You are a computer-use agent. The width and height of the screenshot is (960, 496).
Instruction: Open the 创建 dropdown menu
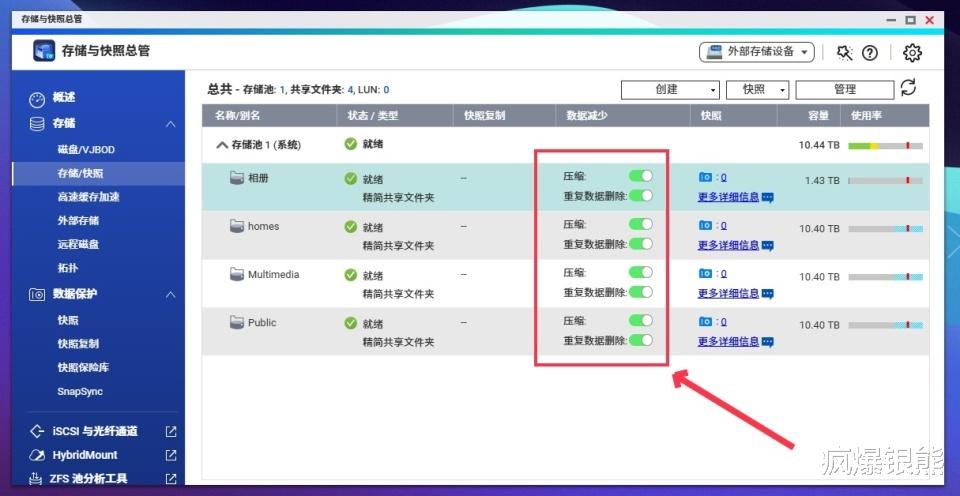tap(670, 89)
